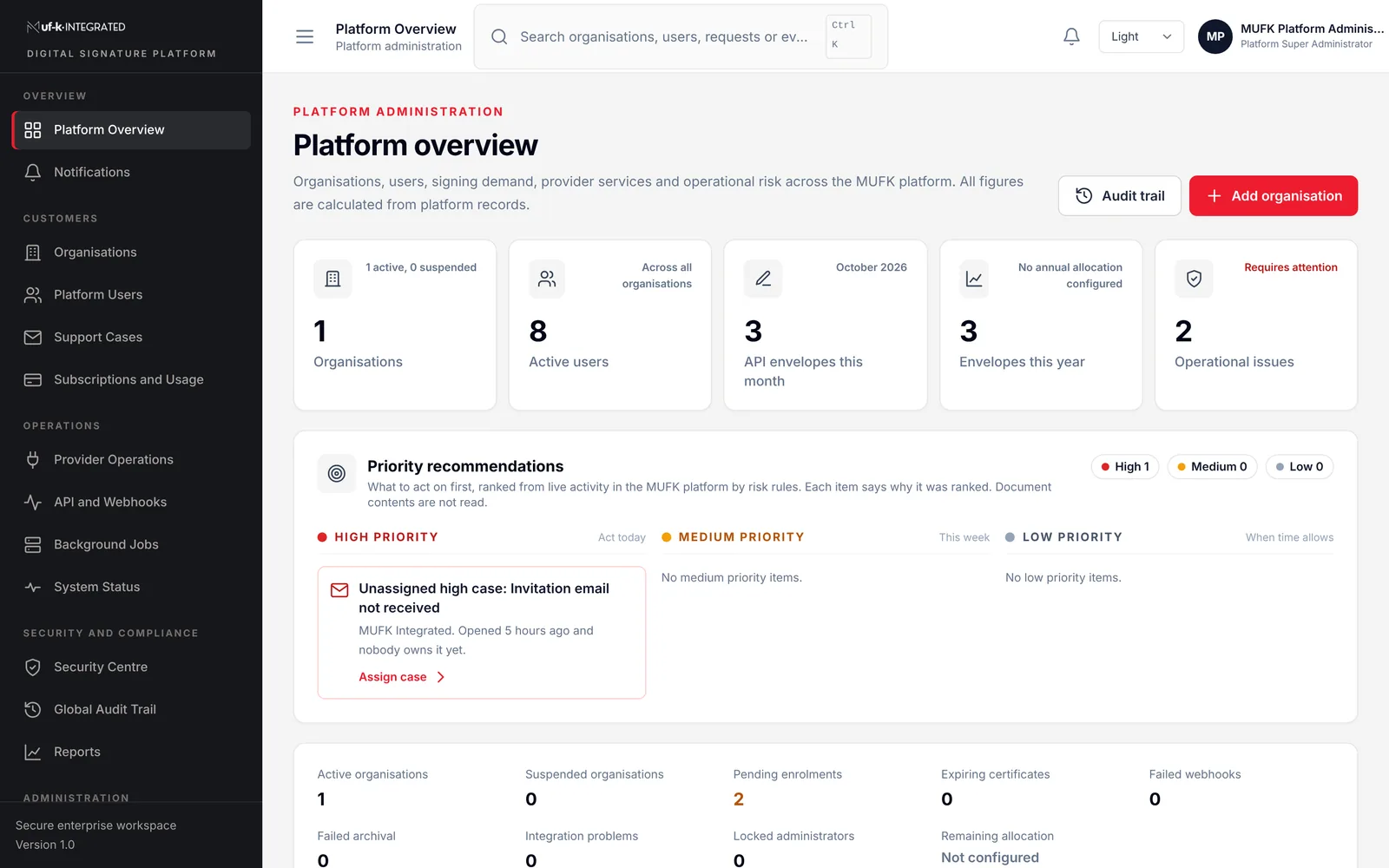The height and width of the screenshot is (868, 1389).
Task: Click the Pending enrolments value 2
Action: (739, 799)
